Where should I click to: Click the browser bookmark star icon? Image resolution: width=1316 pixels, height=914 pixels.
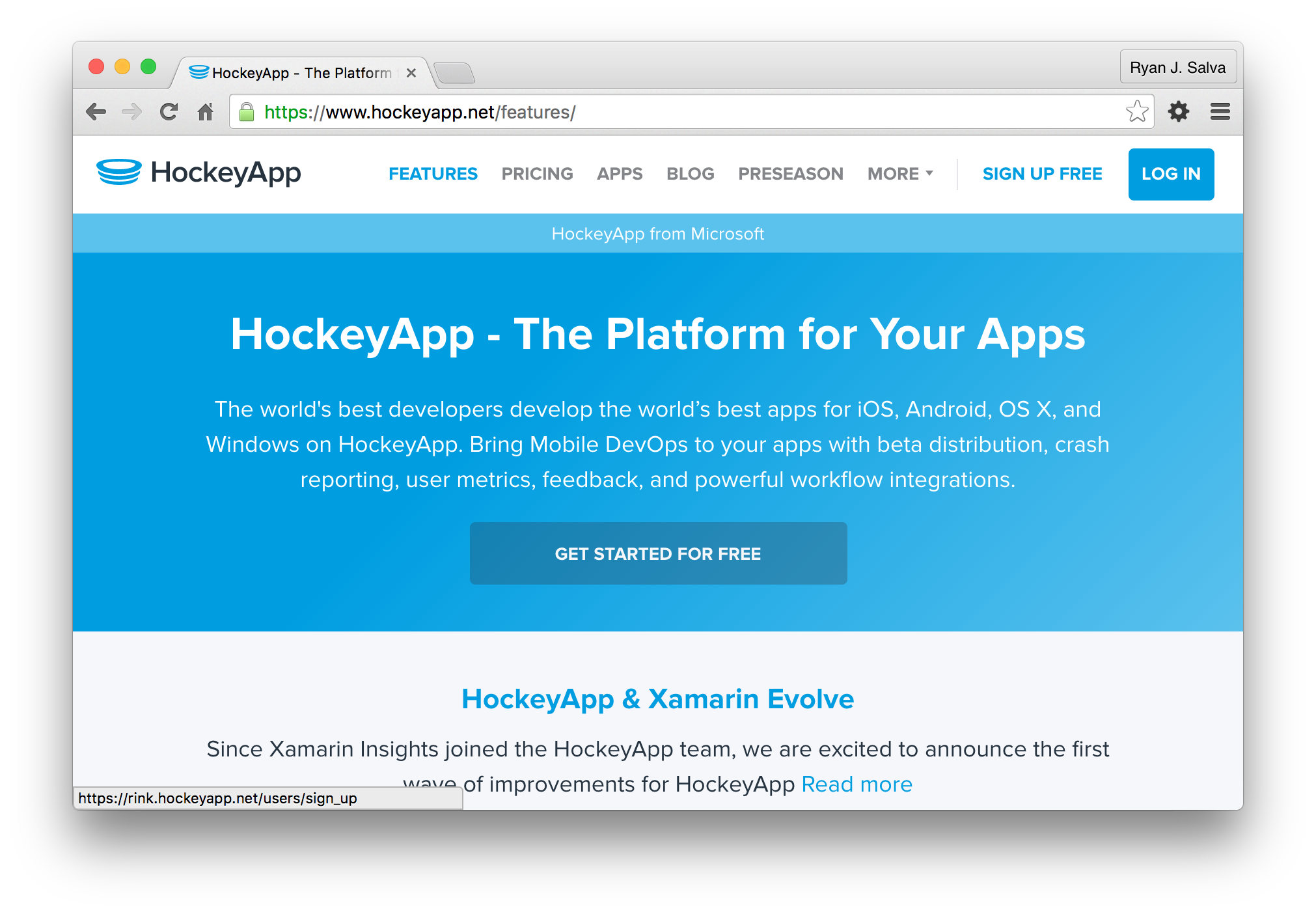tap(1140, 111)
